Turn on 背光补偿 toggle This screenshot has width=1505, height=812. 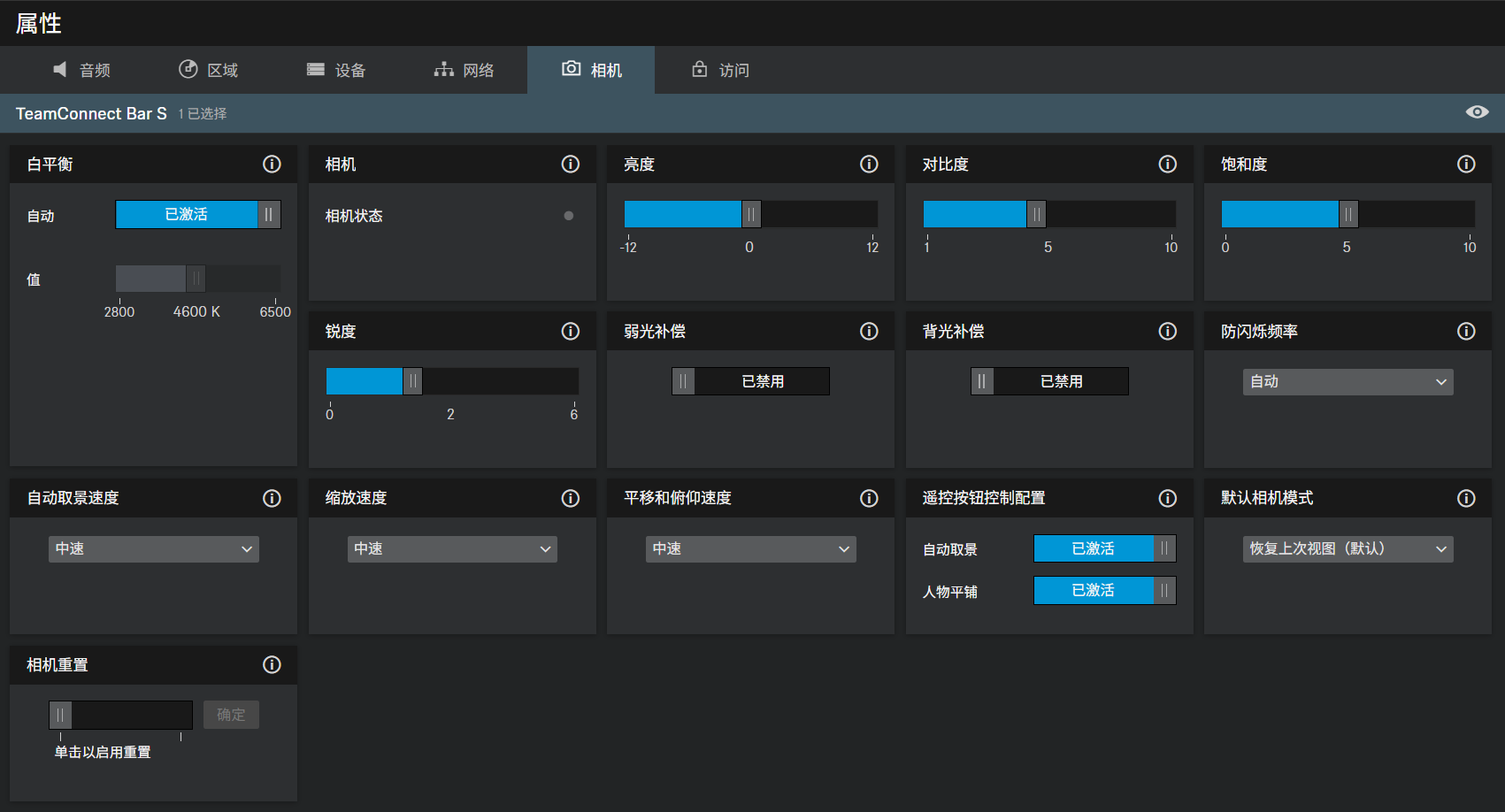(x=1049, y=381)
